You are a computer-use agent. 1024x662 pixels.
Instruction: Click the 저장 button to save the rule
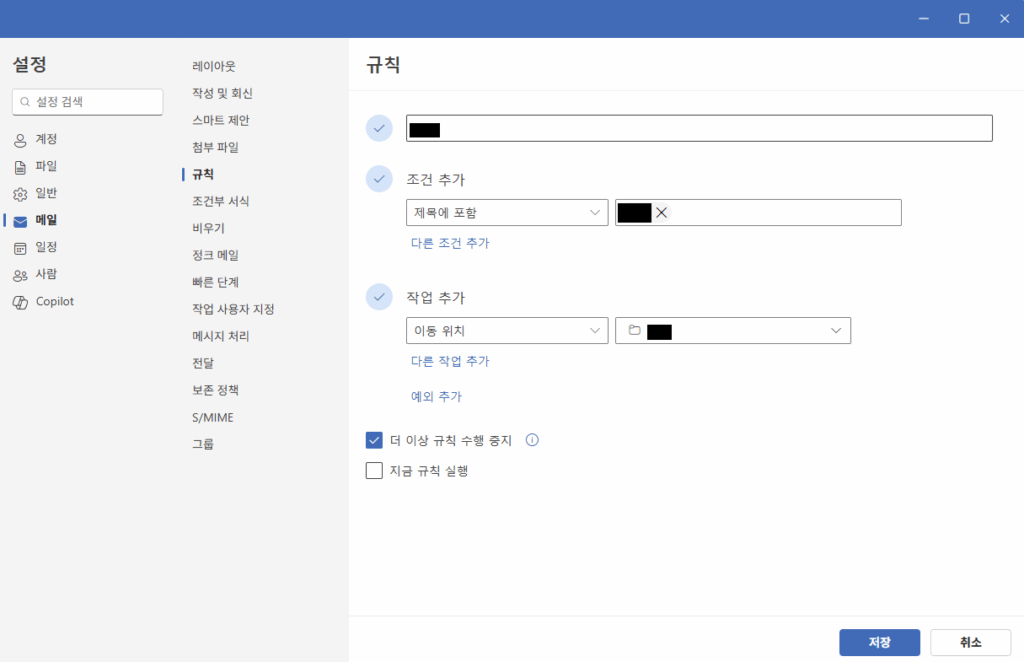pos(879,643)
